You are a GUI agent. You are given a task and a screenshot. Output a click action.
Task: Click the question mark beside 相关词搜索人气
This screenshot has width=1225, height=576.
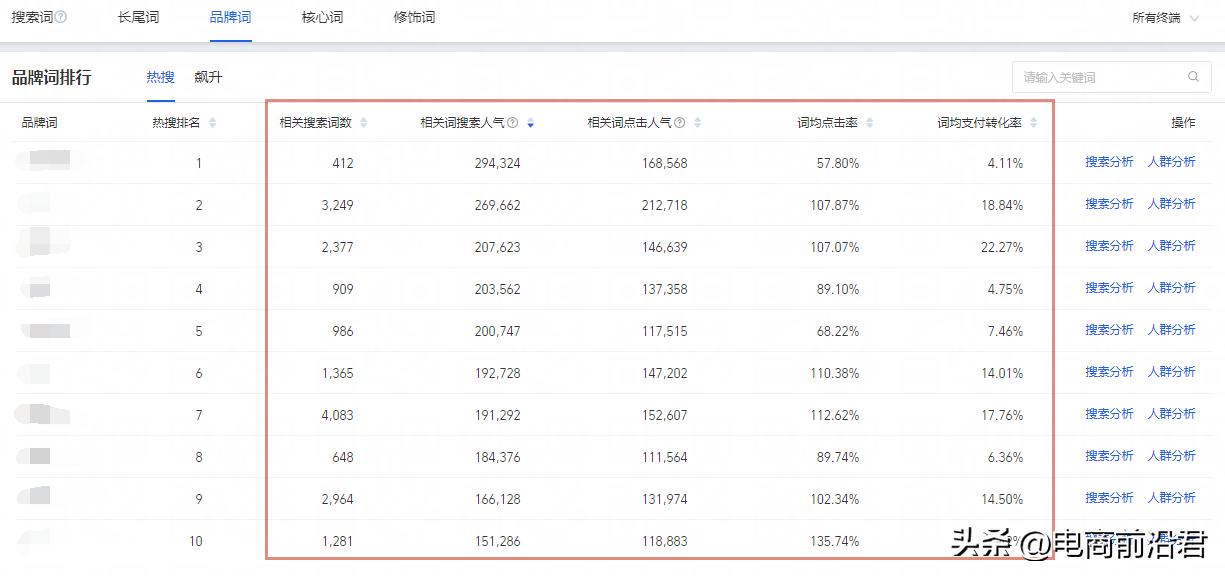(x=511, y=122)
